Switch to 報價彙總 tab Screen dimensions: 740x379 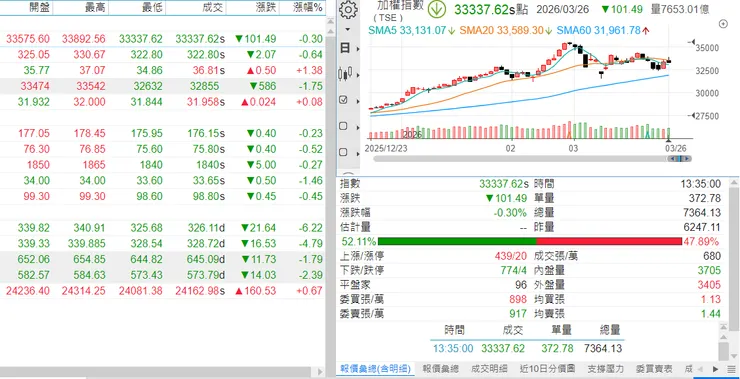440,369
